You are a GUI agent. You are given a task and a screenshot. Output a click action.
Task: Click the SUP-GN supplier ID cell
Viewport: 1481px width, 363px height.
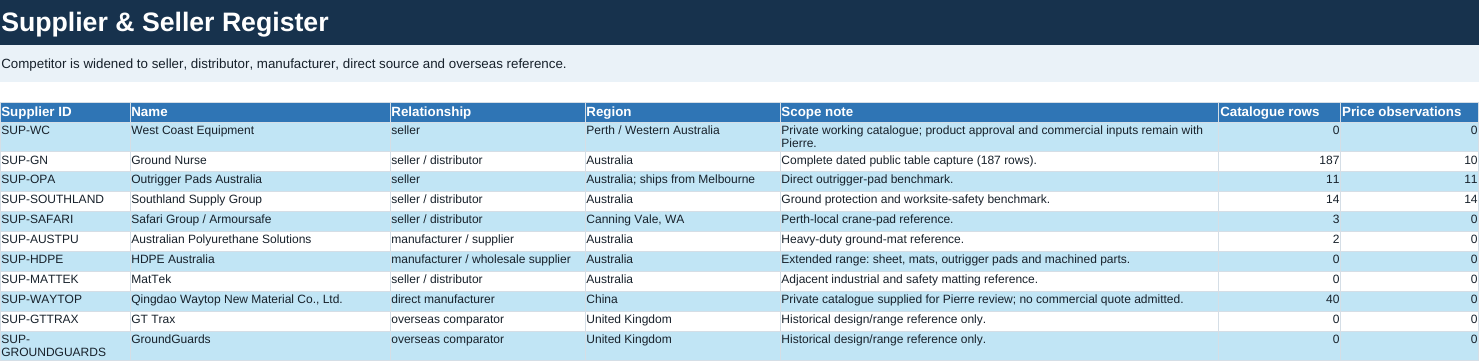65,161
